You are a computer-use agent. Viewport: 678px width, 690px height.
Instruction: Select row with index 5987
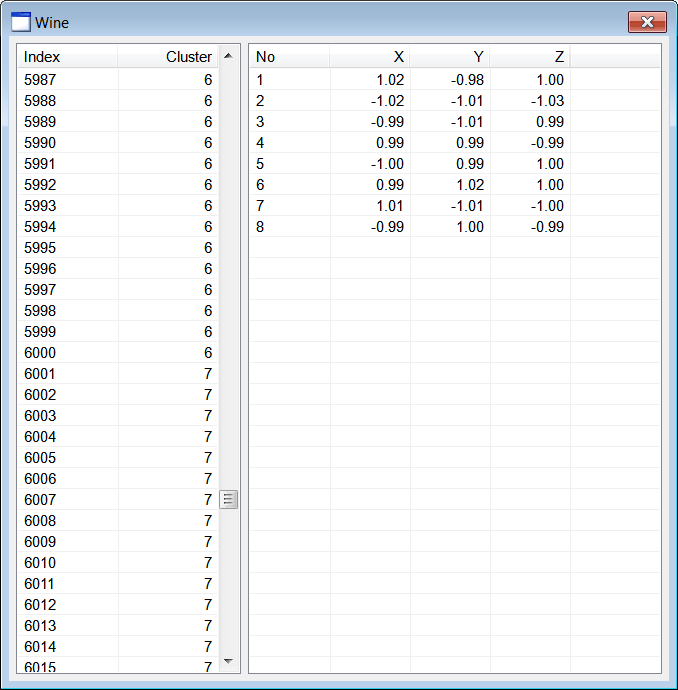click(x=118, y=80)
